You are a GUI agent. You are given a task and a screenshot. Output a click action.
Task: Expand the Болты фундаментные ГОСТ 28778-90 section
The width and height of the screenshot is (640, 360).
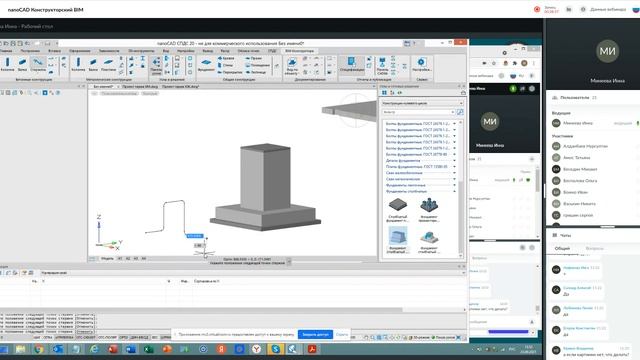click(x=420, y=155)
